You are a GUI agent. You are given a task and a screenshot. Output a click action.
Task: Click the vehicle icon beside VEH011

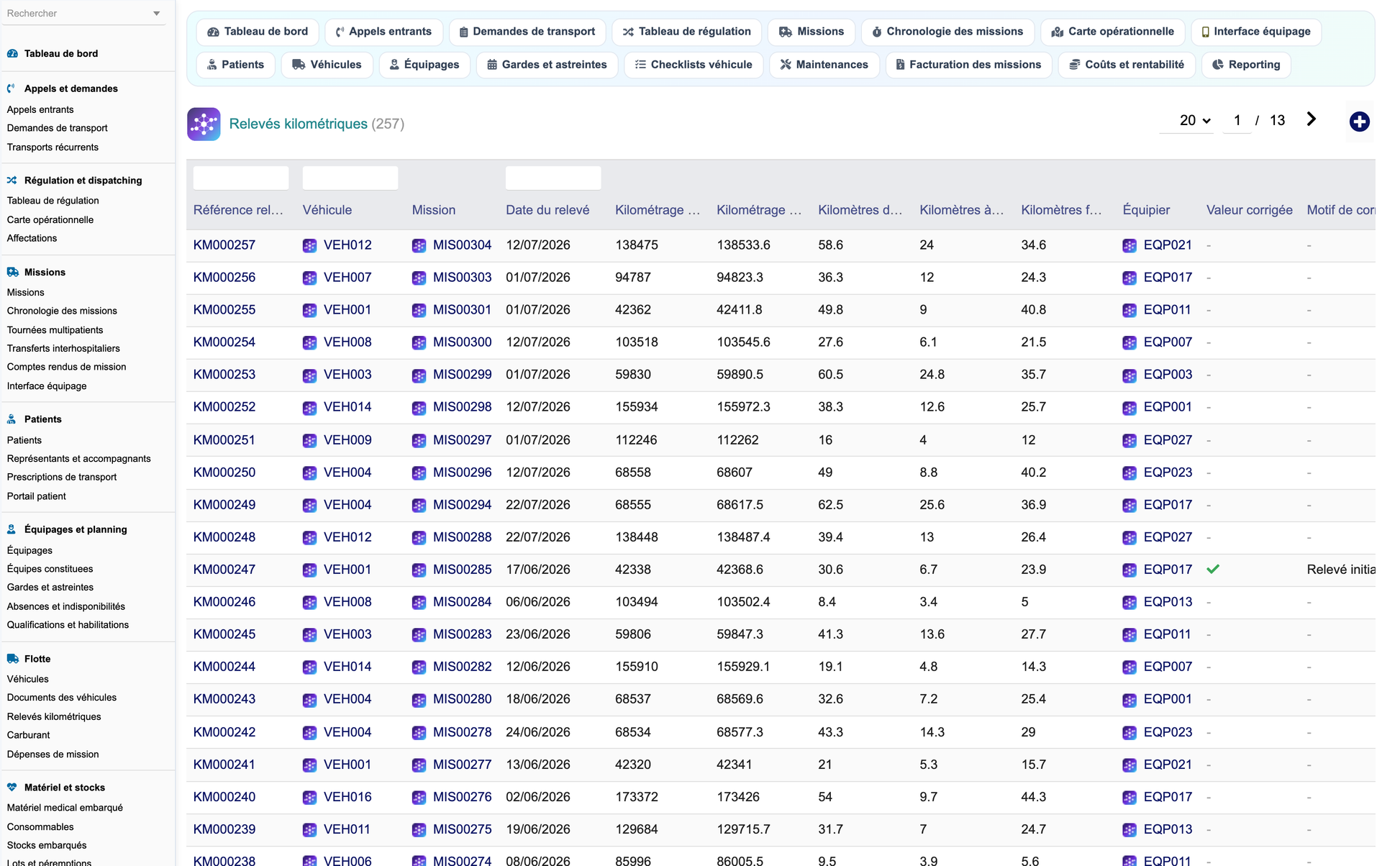[x=309, y=829]
